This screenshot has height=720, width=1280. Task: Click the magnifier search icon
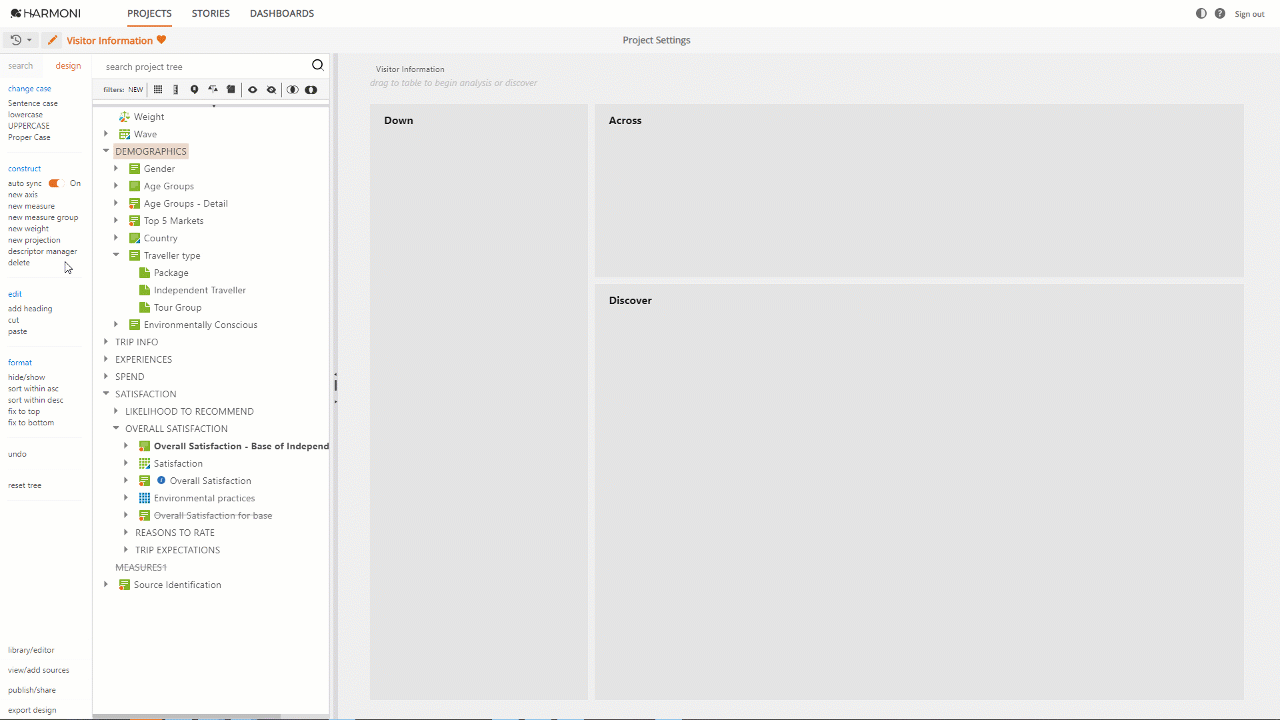(318, 66)
